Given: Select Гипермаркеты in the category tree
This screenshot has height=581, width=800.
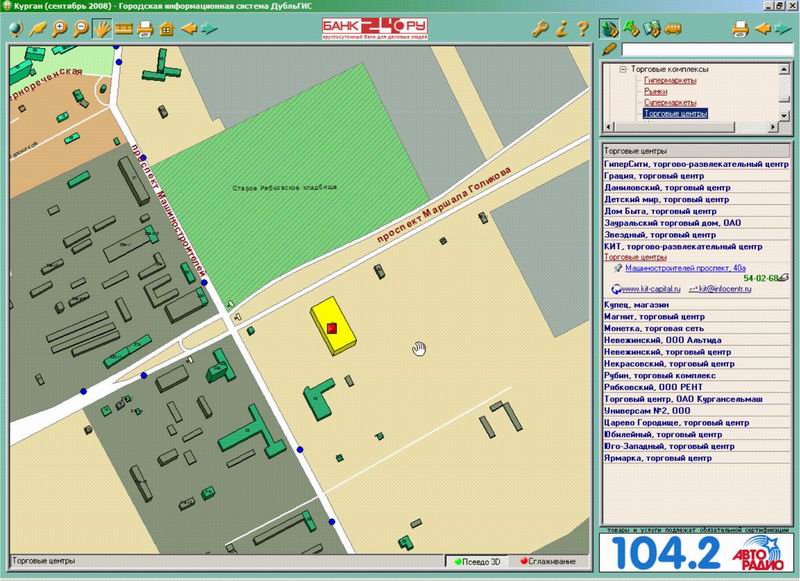Looking at the screenshot, I should pos(669,80).
